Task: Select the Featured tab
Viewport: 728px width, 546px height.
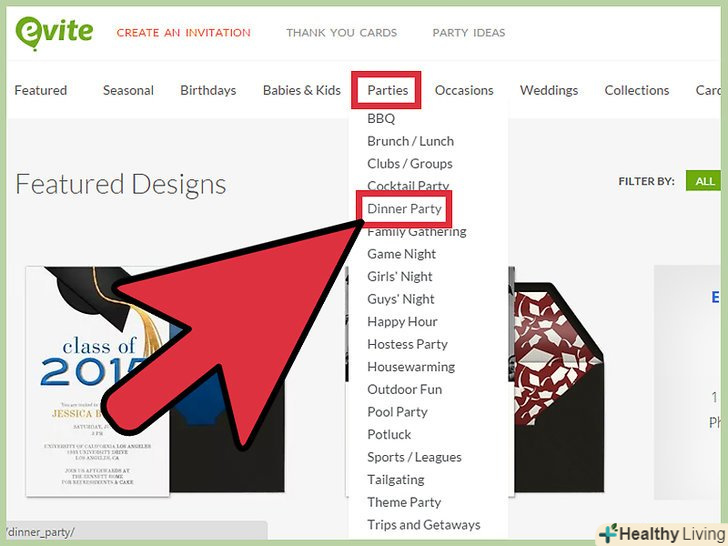Action: tap(41, 90)
